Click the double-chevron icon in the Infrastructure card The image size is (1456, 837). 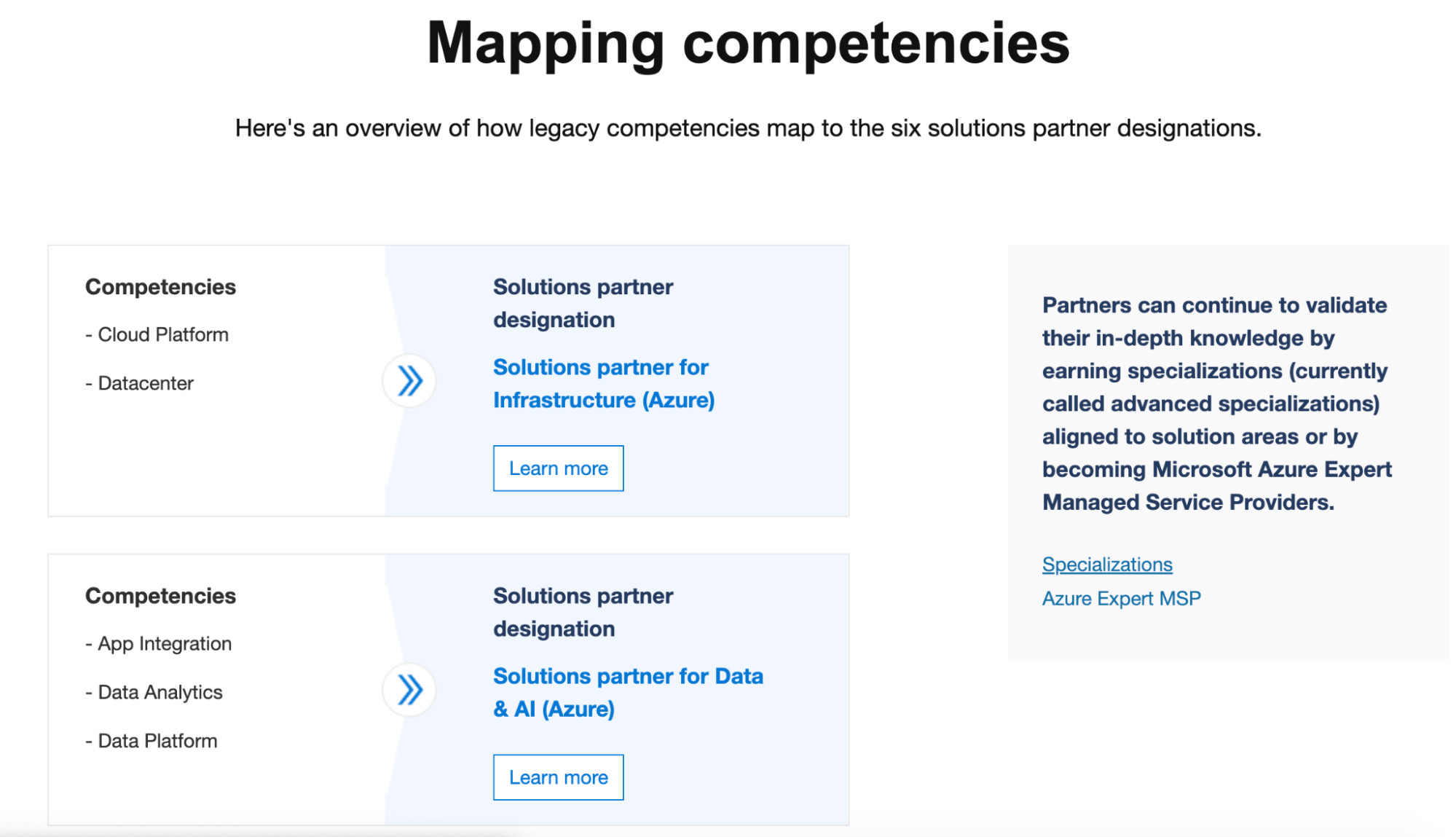click(409, 380)
